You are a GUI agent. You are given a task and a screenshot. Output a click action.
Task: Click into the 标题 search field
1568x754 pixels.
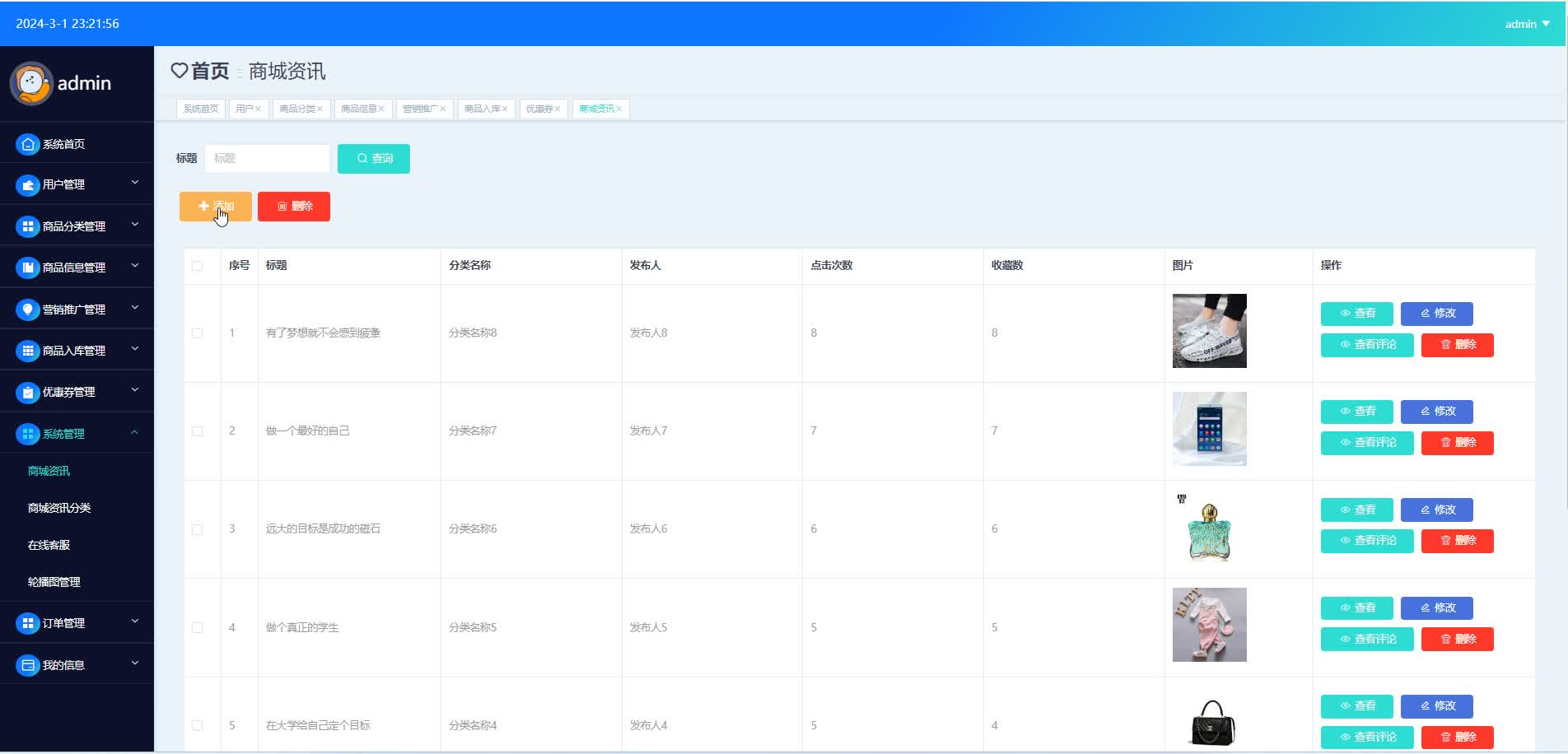268,159
